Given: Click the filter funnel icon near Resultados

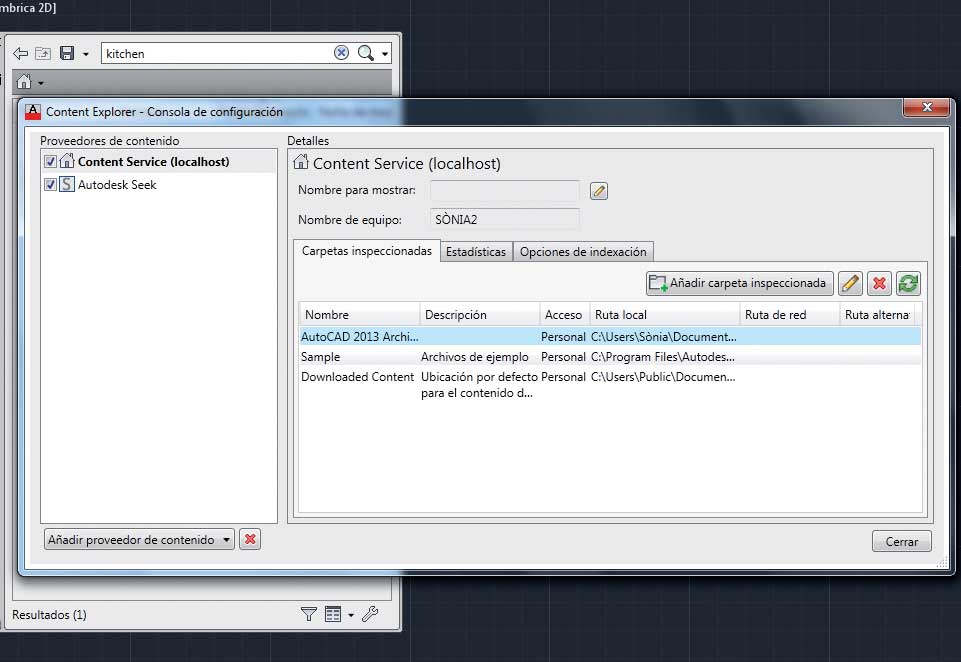Looking at the screenshot, I should point(309,614).
